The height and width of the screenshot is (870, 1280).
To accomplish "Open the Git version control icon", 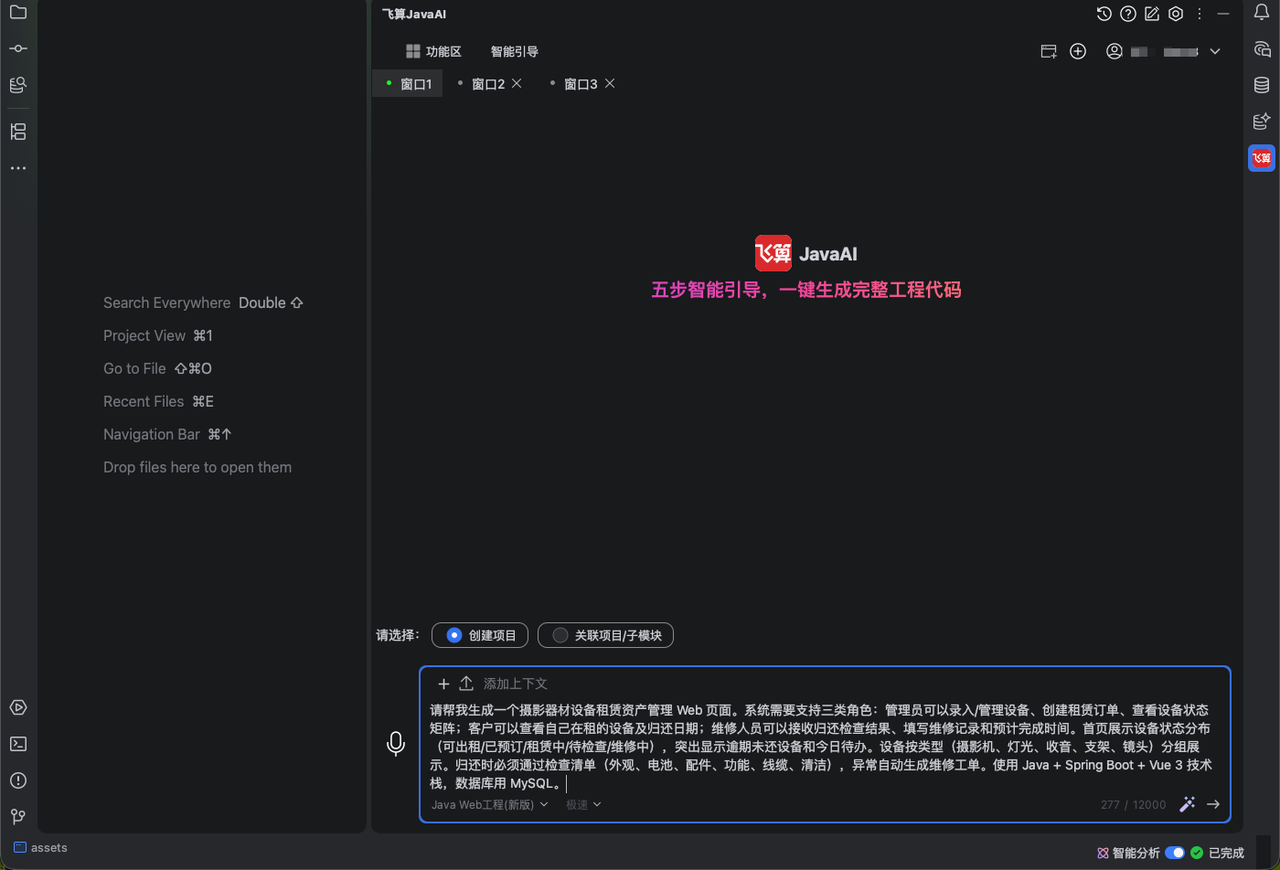I will (18, 816).
